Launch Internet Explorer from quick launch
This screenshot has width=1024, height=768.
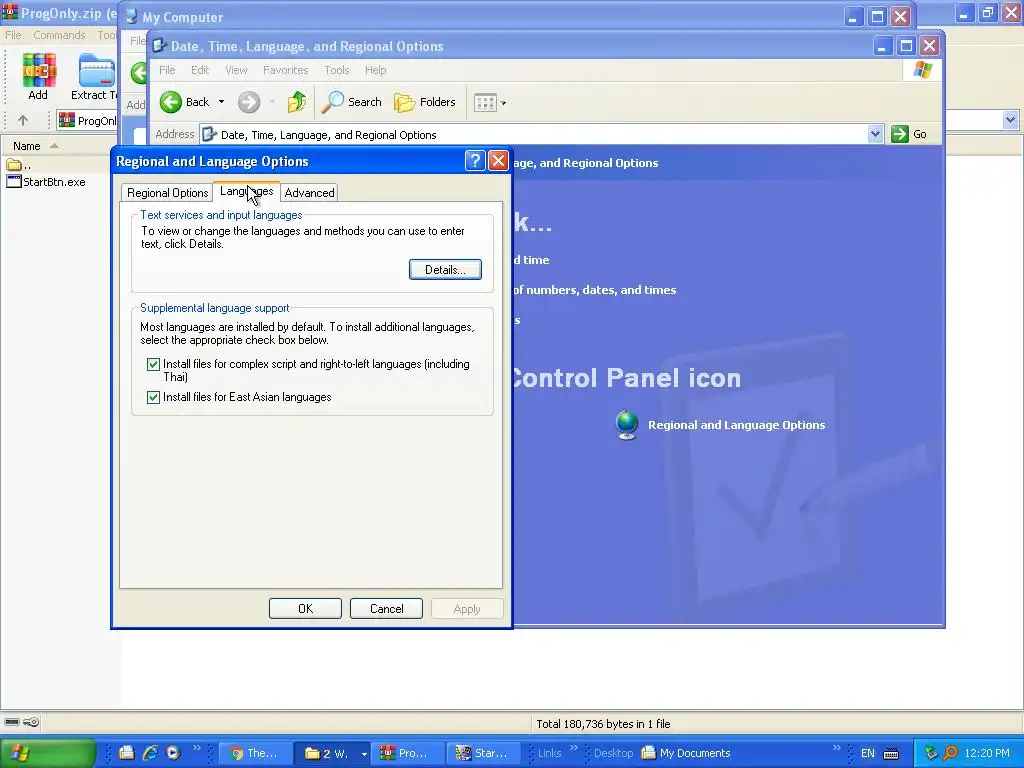tap(150, 753)
